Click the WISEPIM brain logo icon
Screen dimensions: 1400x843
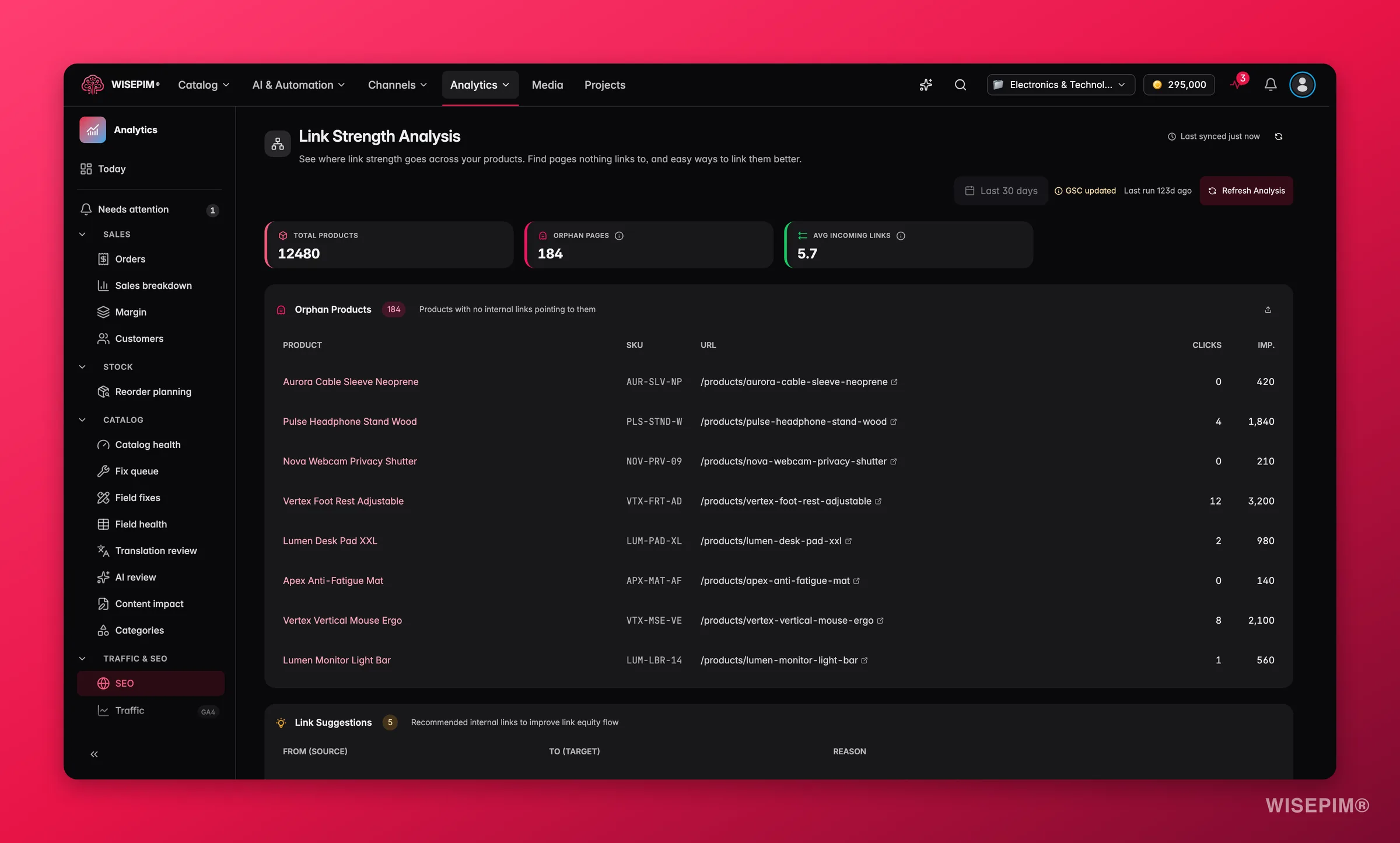click(x=92, y=85)
